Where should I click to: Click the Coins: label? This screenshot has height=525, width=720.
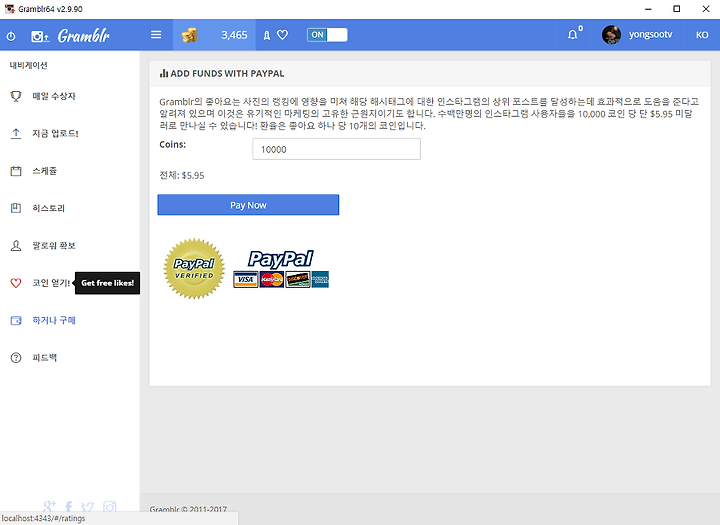click(x=173, y=144)
